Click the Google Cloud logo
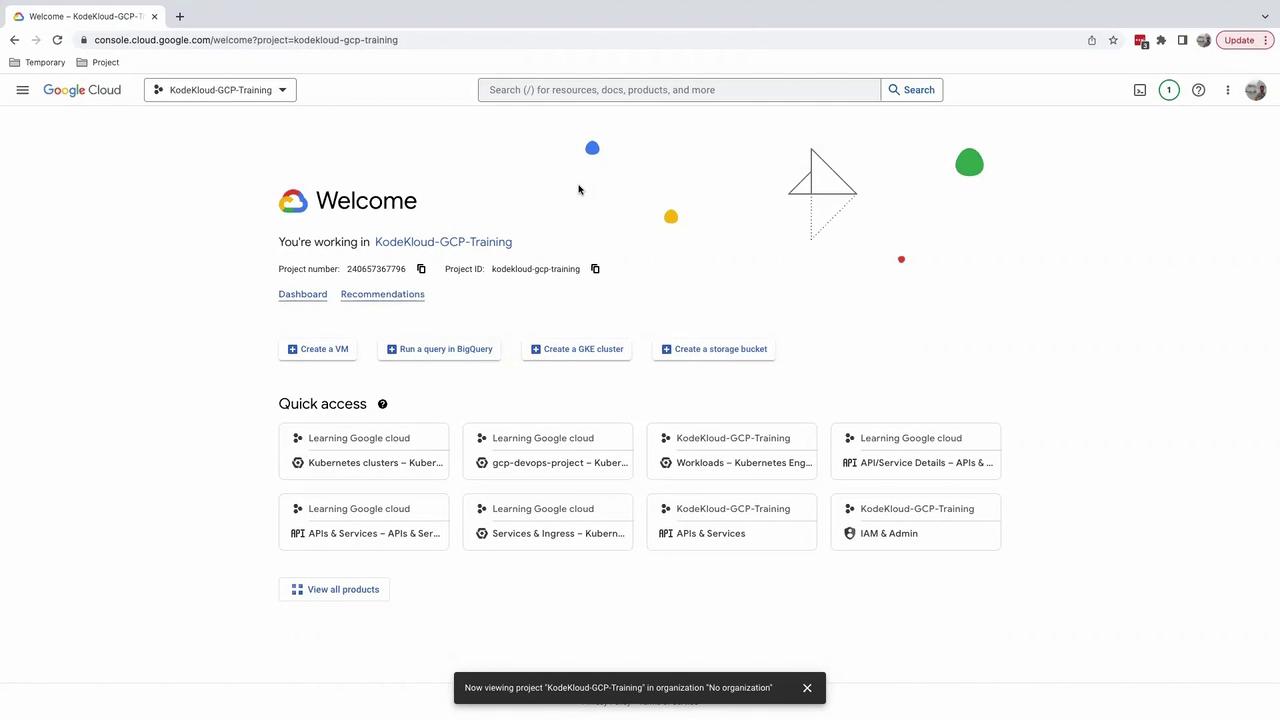The image size is (1280, 720). pos(82,90)
